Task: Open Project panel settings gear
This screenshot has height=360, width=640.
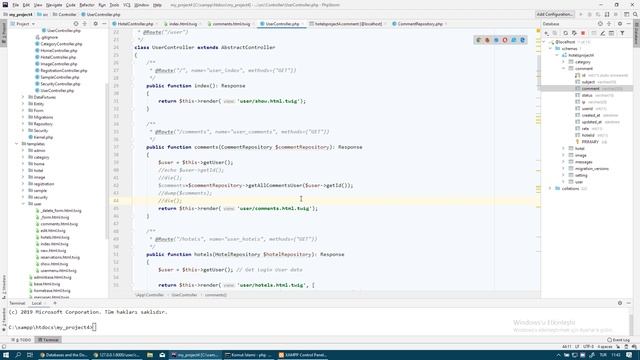Action: (x=96, y=24)
